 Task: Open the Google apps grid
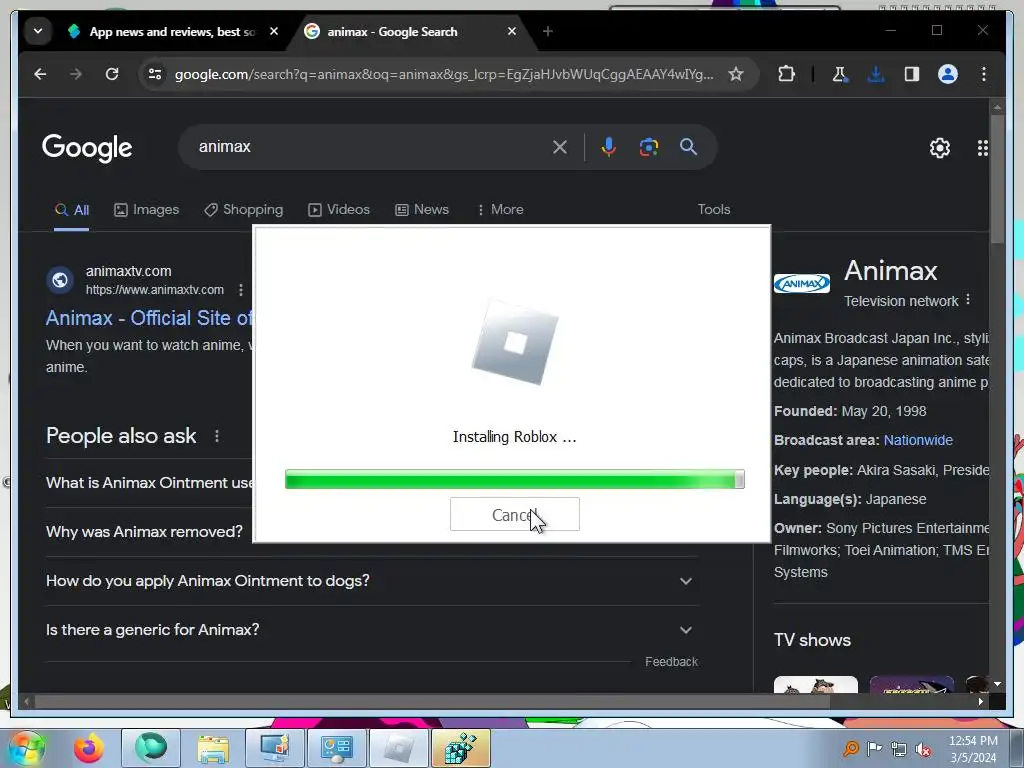point(982,148)
